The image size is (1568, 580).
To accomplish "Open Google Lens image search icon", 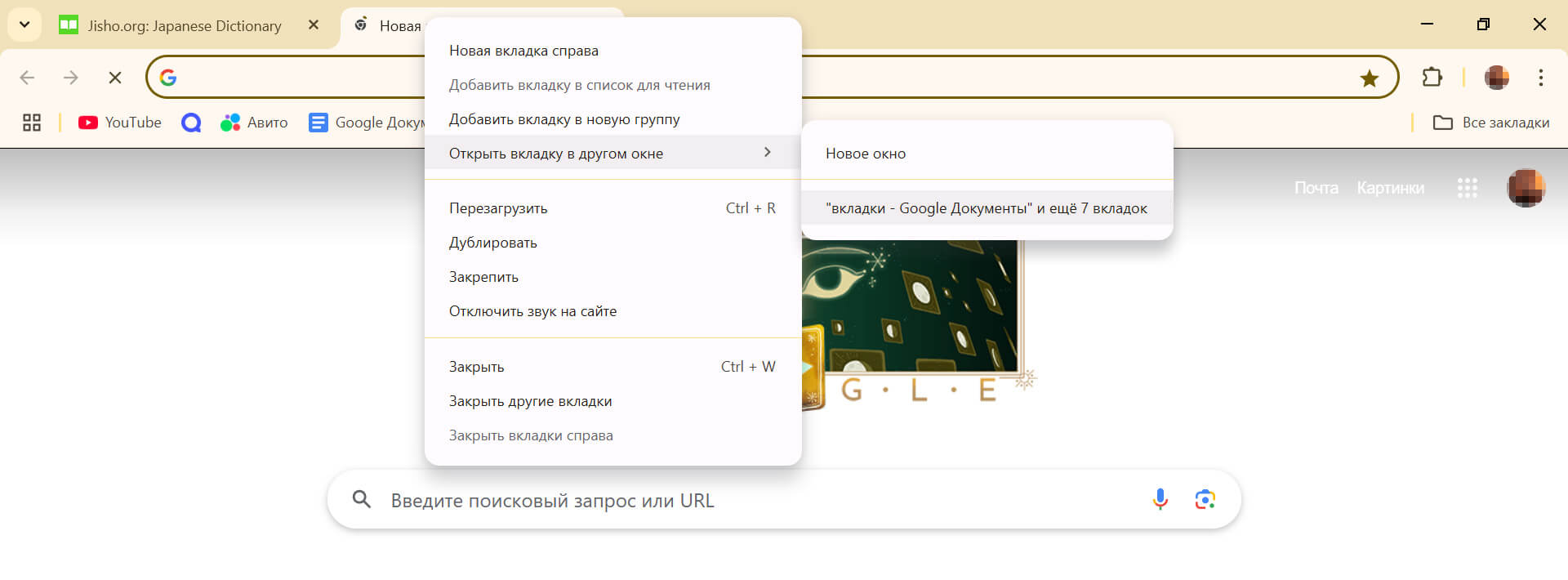I will pos(1205,499).
